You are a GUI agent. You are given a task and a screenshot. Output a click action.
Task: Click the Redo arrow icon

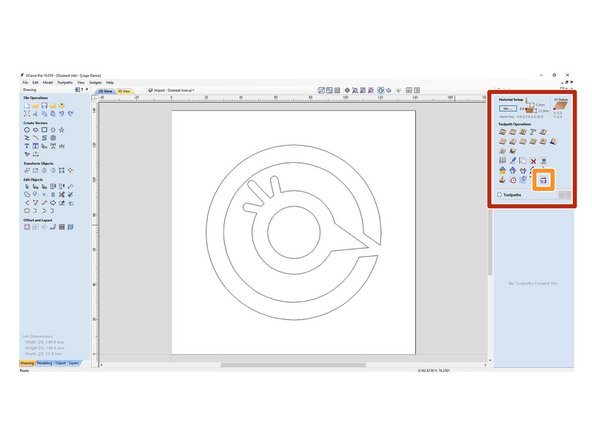(x=70, y=113)
